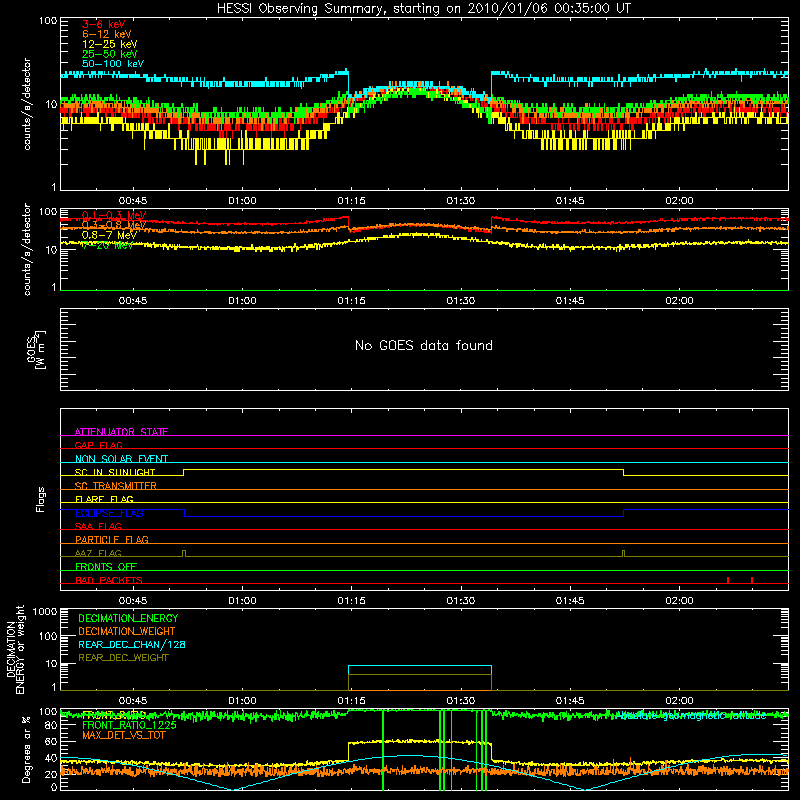
Task: Select the 'ATTENUATOR_STATE' flag label
Action: point(121,432)
